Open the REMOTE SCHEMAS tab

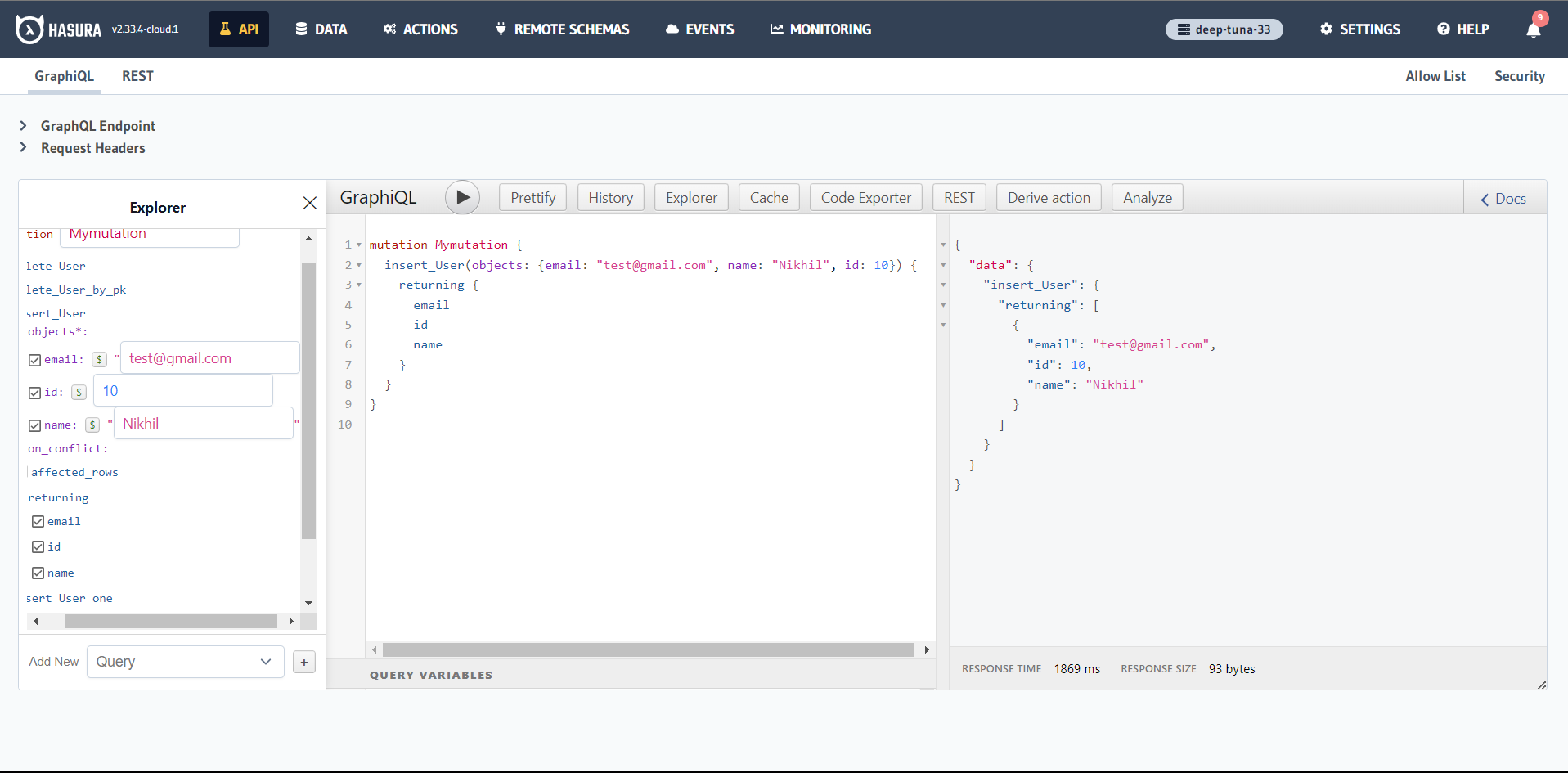(x=563, y=29)
